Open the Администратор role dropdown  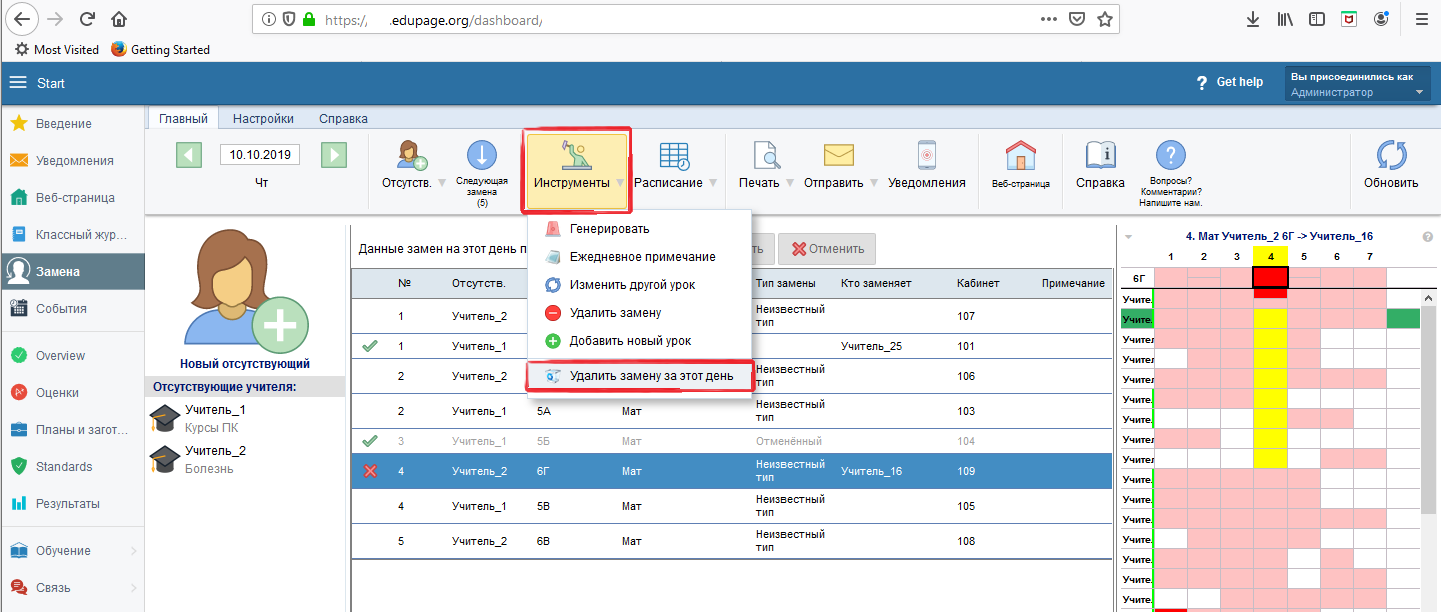click(1357, 84)
